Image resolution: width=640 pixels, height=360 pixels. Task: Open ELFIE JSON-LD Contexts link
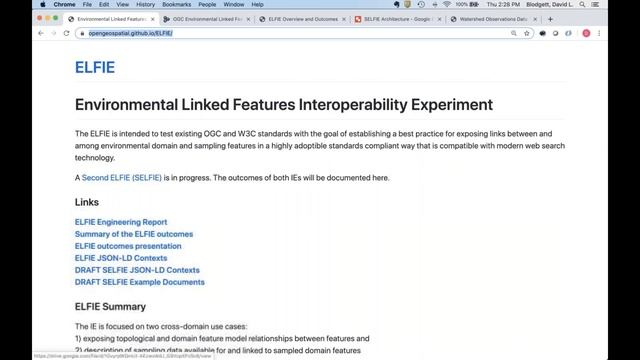pos(121,258)
